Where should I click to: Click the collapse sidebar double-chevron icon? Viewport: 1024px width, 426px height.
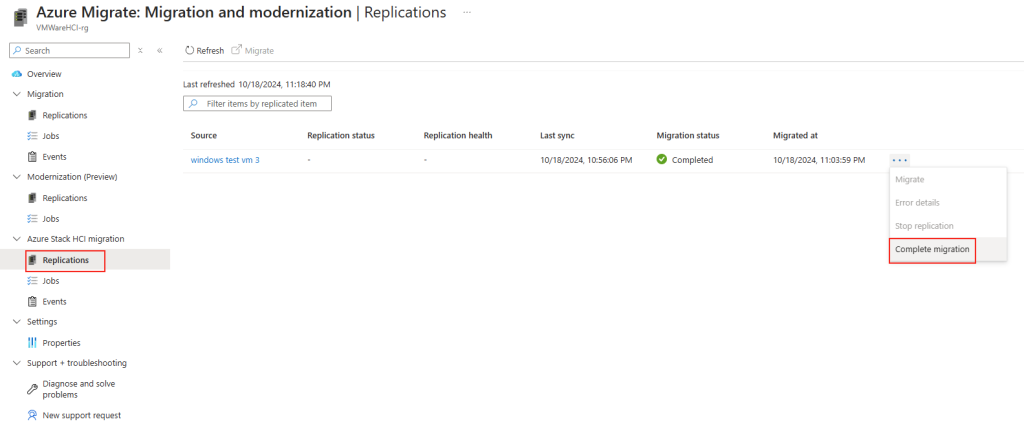coord(159,50)
